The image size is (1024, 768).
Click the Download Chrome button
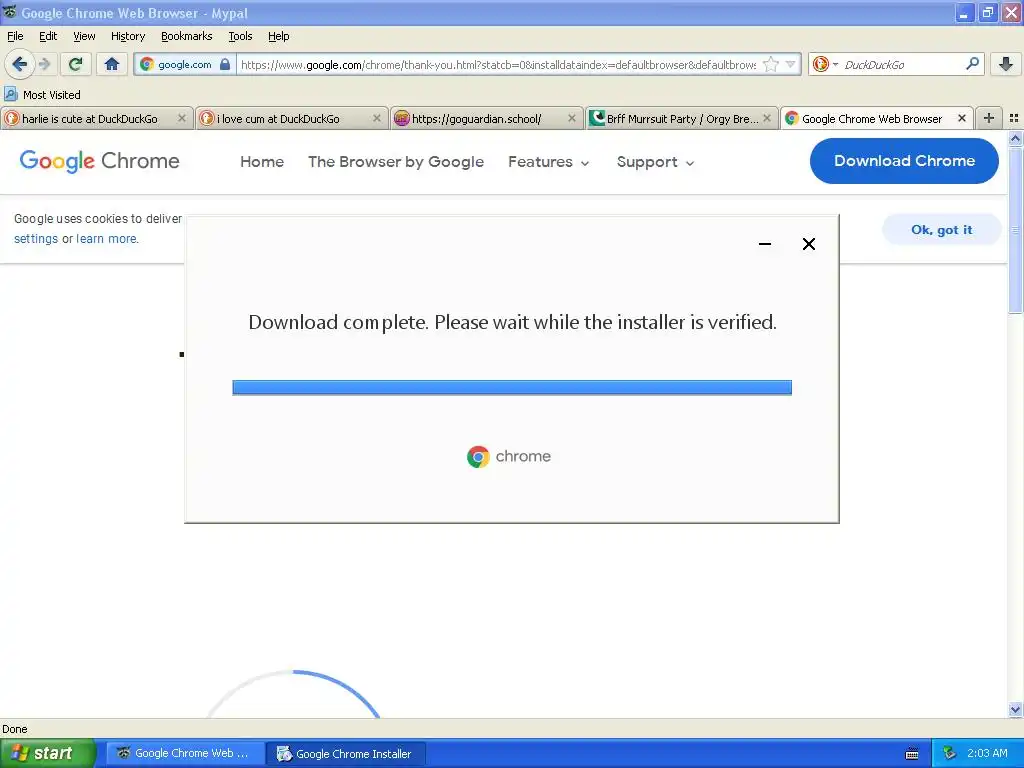pos(904,161)
